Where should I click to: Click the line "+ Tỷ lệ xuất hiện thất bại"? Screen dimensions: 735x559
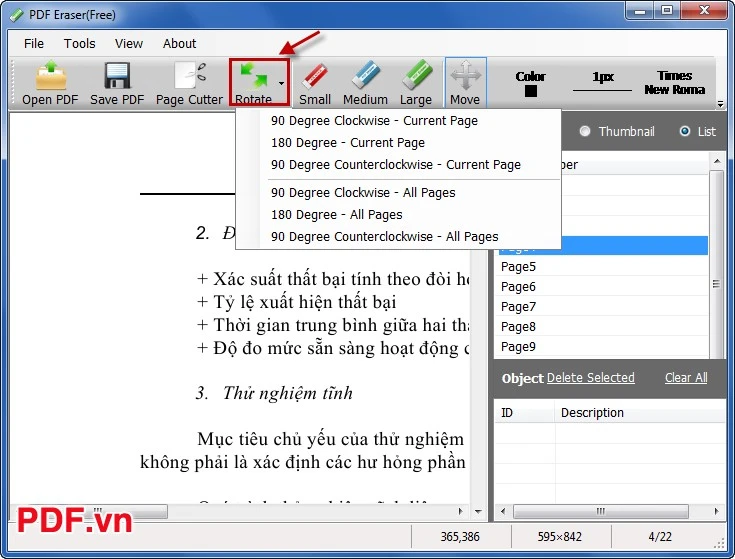(x=296, y=302)
